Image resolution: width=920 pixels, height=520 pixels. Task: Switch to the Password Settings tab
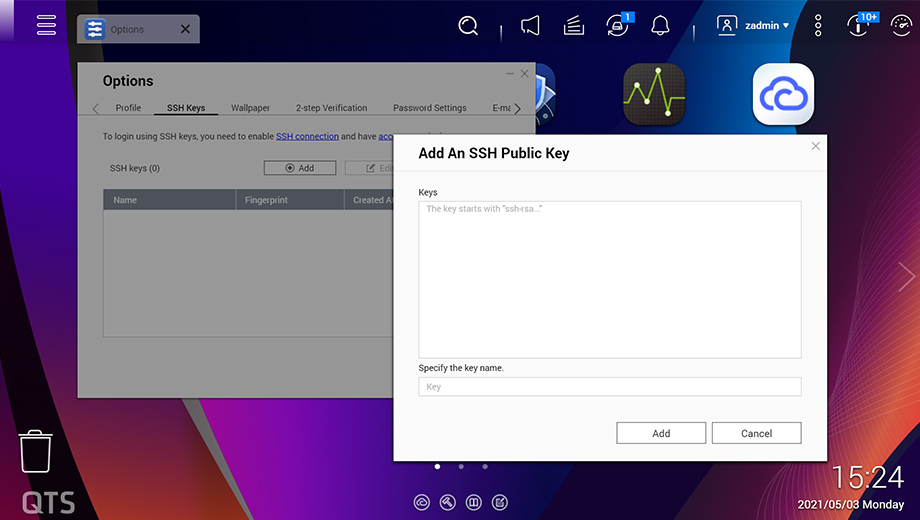[x=429, y=108]
